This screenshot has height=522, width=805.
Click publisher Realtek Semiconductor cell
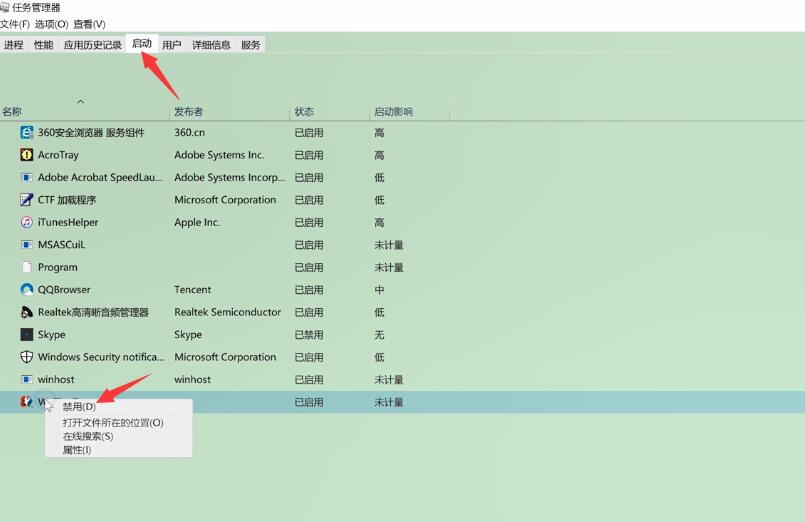pos(227,312)
